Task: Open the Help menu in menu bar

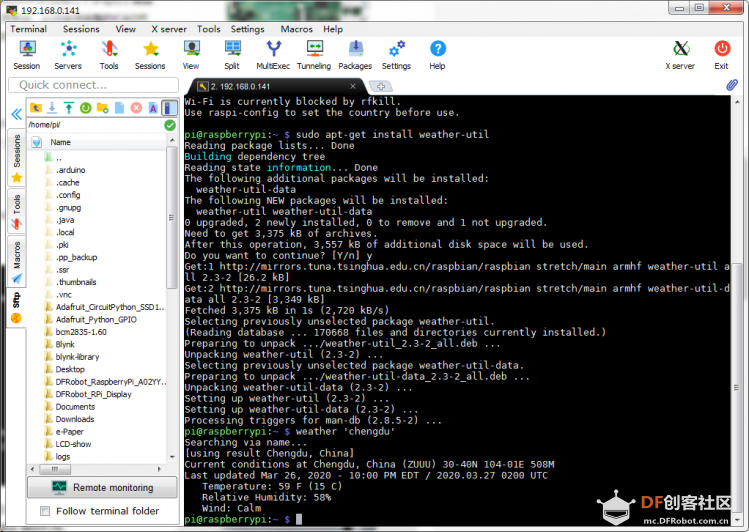Action: coord(333,29)
